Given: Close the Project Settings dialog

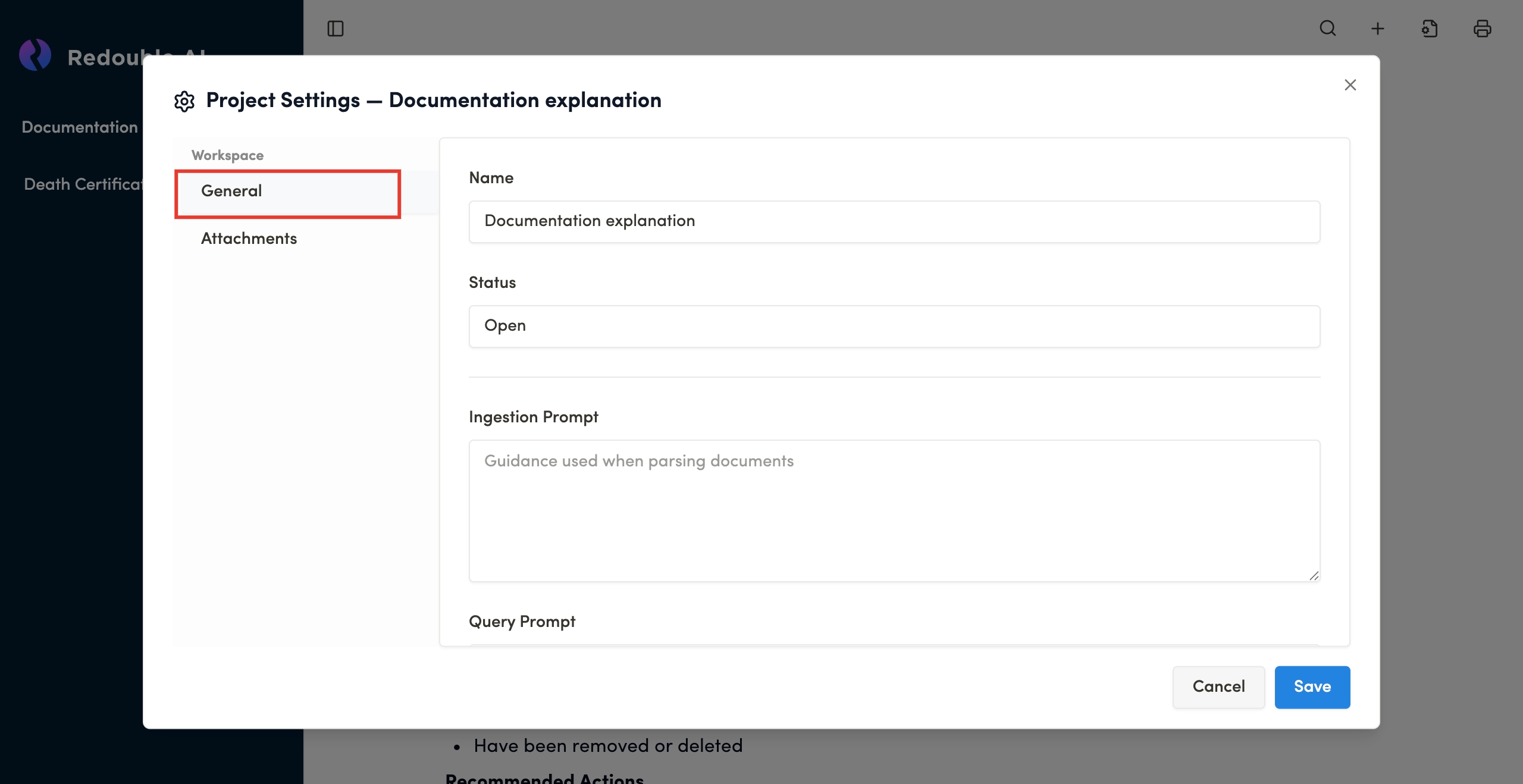Looking at the screenshot, I should point(1350,85).
